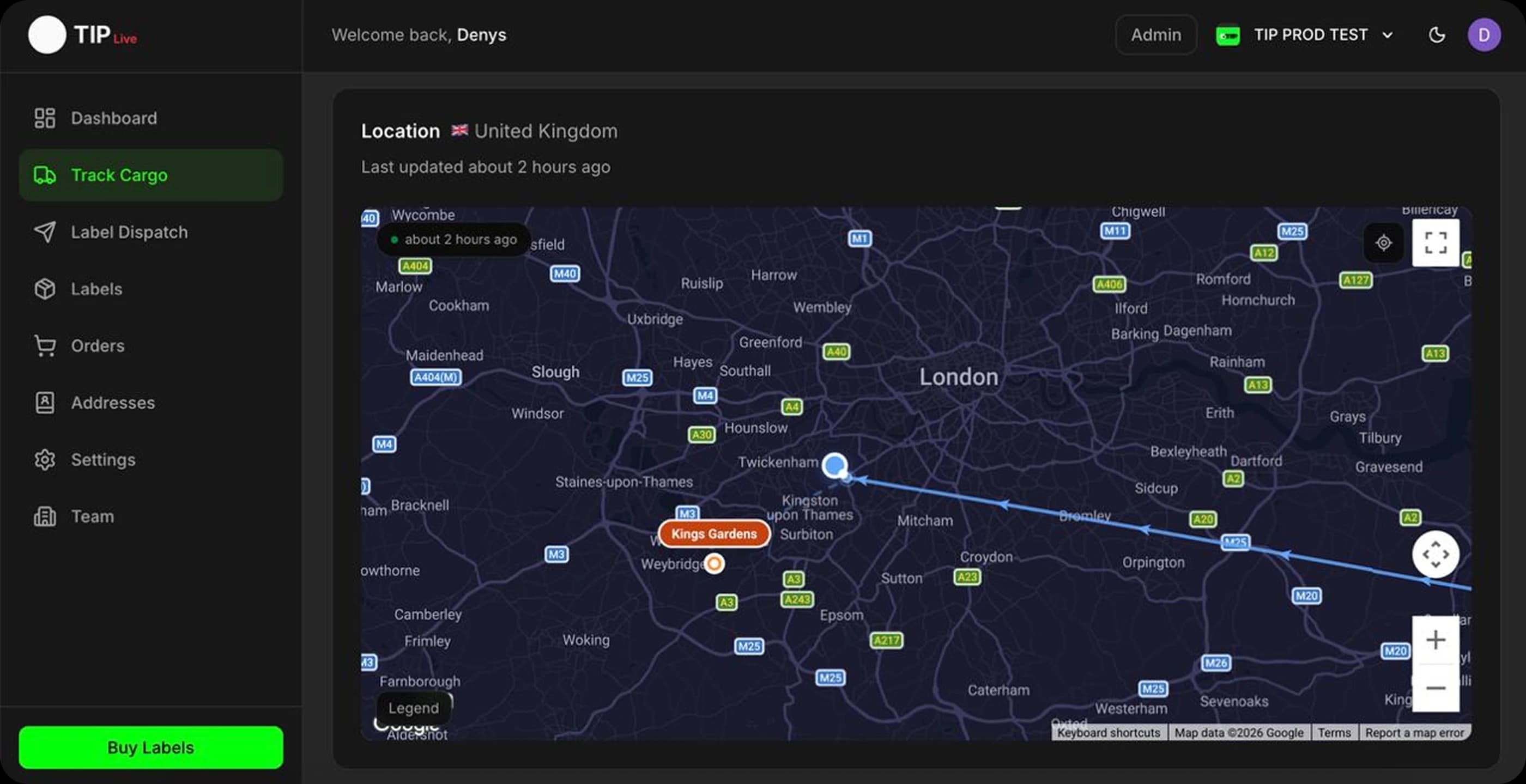The image size is (1526, 784).
Task: Zoom in with the plus control
Action: (1436, 639)
